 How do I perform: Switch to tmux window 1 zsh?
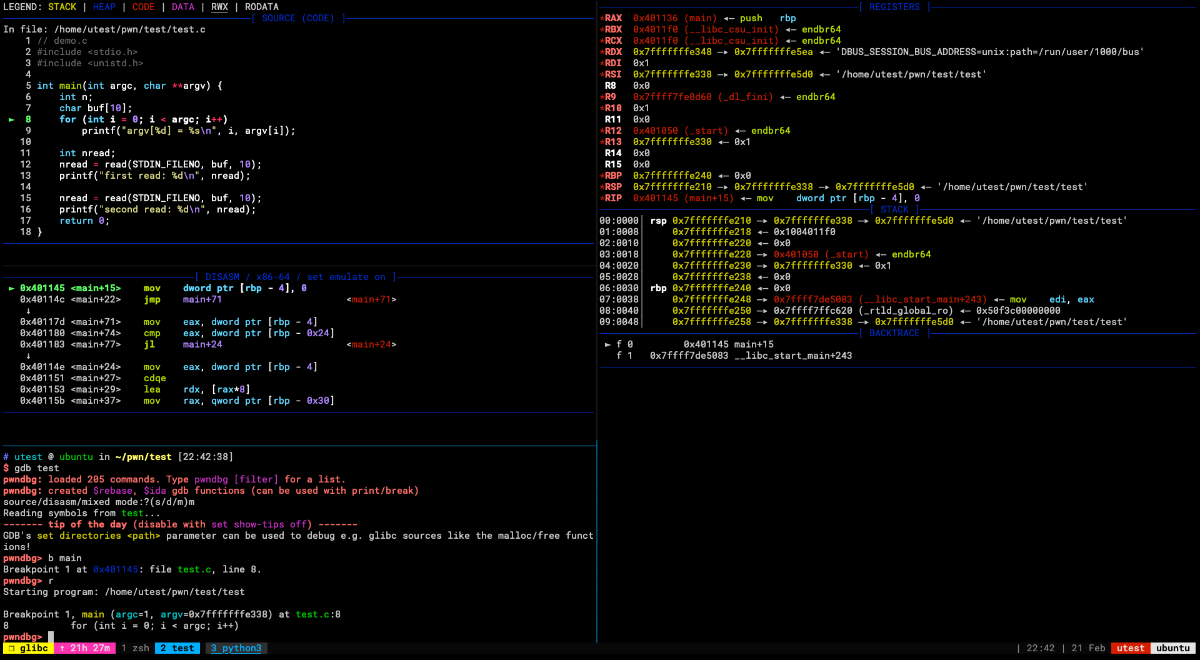click(134, 648)
